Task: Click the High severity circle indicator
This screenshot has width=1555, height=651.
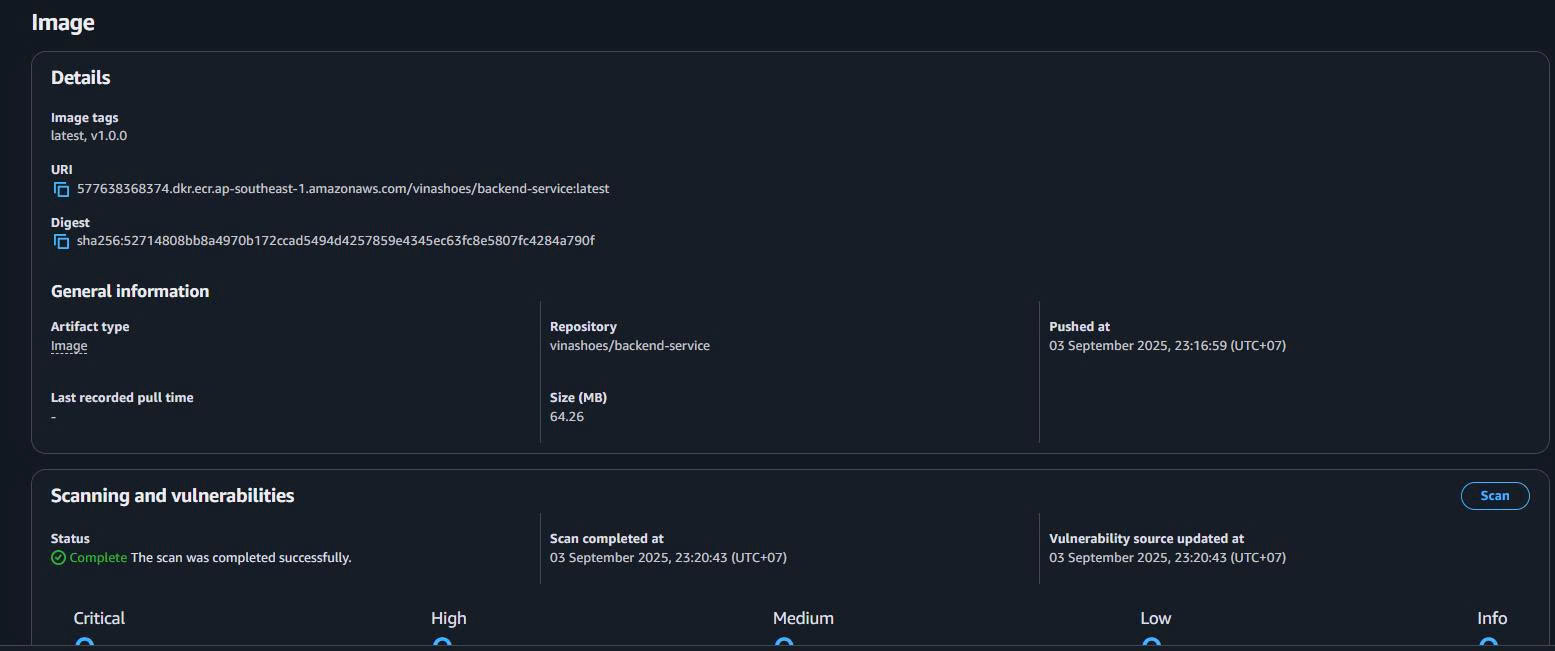Action: [442, 643]
